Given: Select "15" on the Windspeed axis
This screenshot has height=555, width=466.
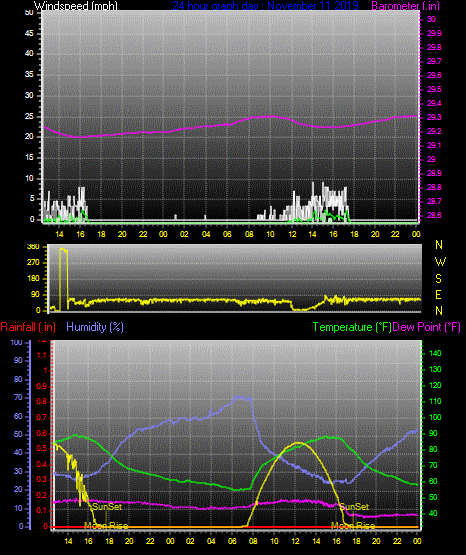Looking at the screenshot, I should coord(29,158).
